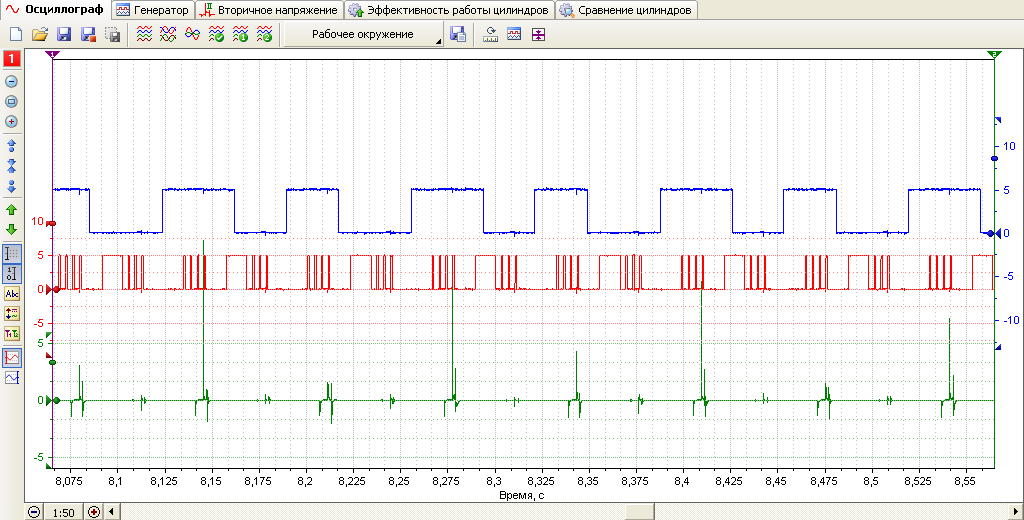Zoom out vertically with minus icon
This screenshot has height=520, width=1024.
pyautogui.click(x=11, y=82)
